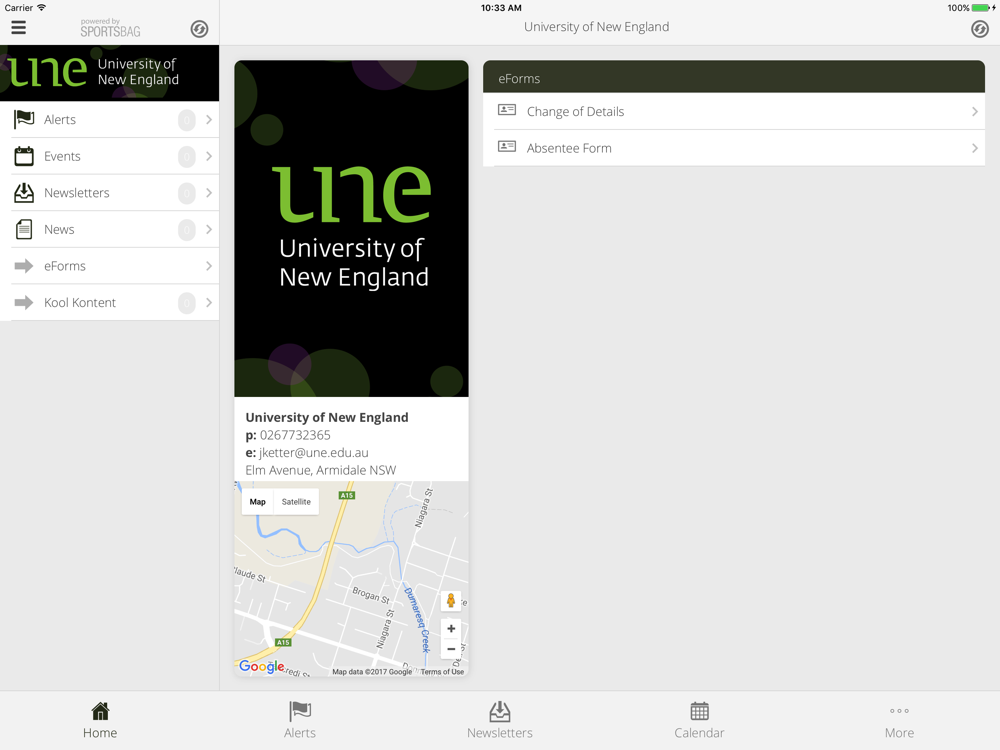The width and height of the screenshot is (1000, 750).
Task: Switch to the Newsletters tab in bottom bar
Action: (x=499, y=721)
